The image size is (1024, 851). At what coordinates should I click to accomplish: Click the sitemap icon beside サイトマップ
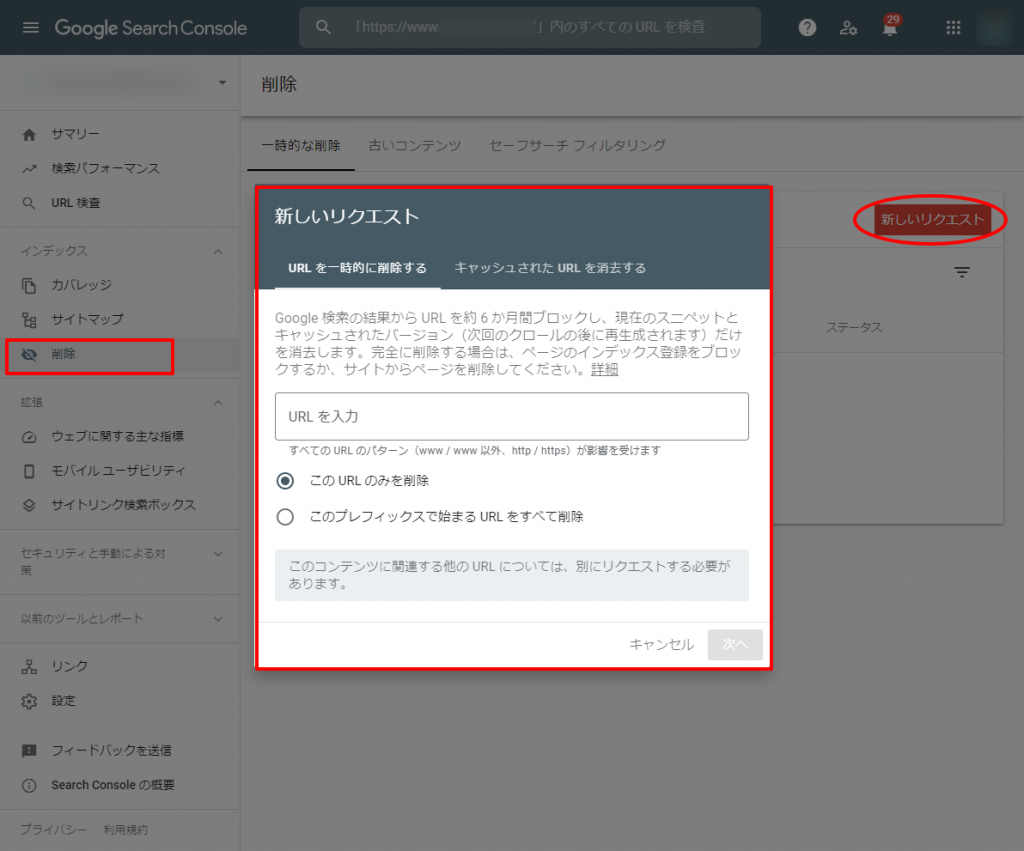click(x=29, y=319)
